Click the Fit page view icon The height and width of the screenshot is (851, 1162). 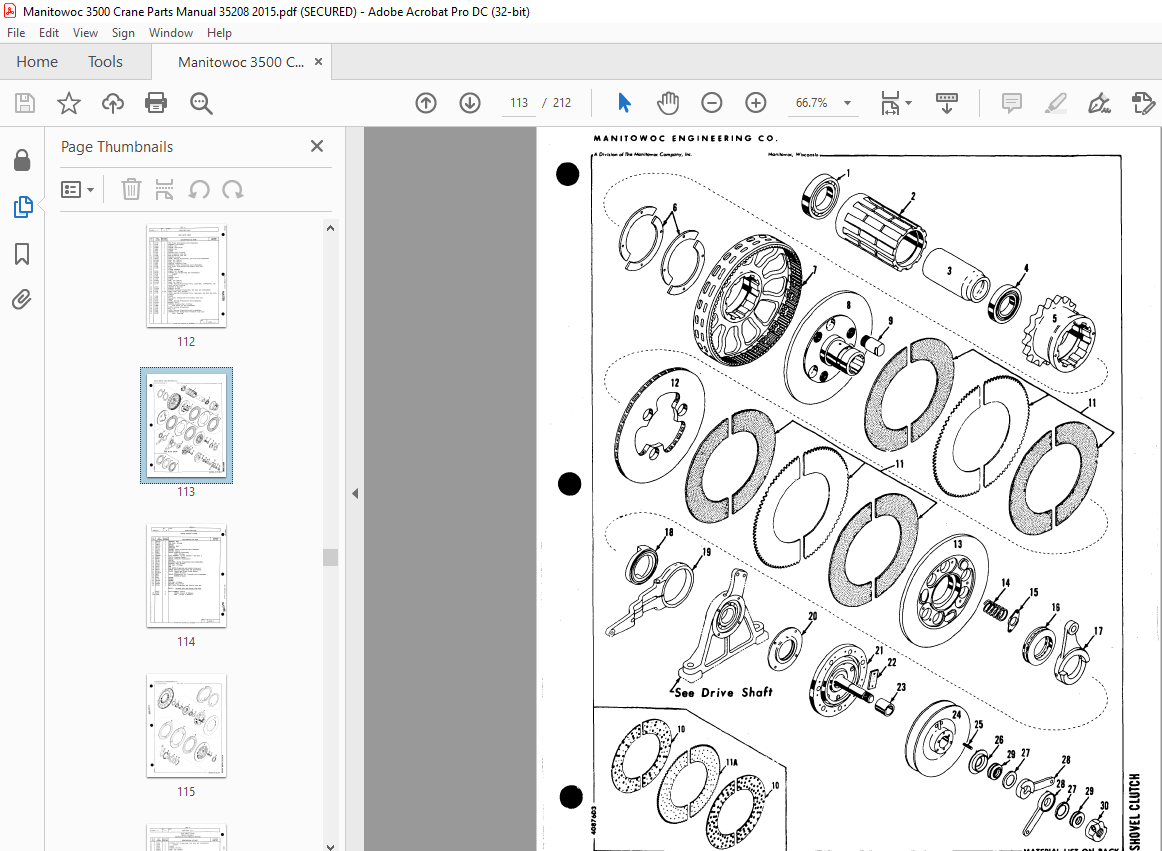click(890, 103)
